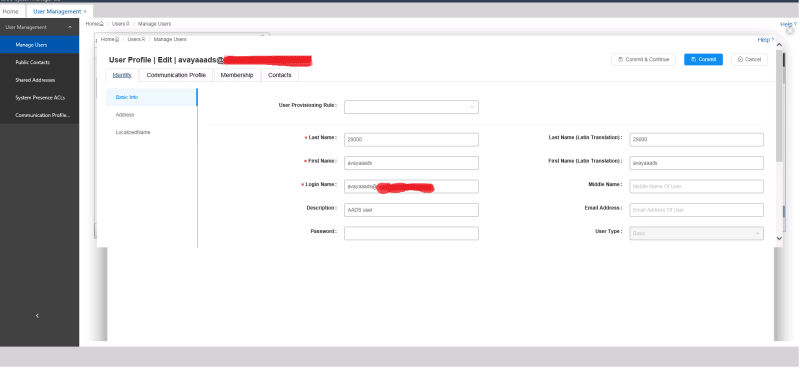The width and height of the screenshot is (800, 368).
Task: Go to Home in the dialog breadcrumb
Action: pos(110,39)
